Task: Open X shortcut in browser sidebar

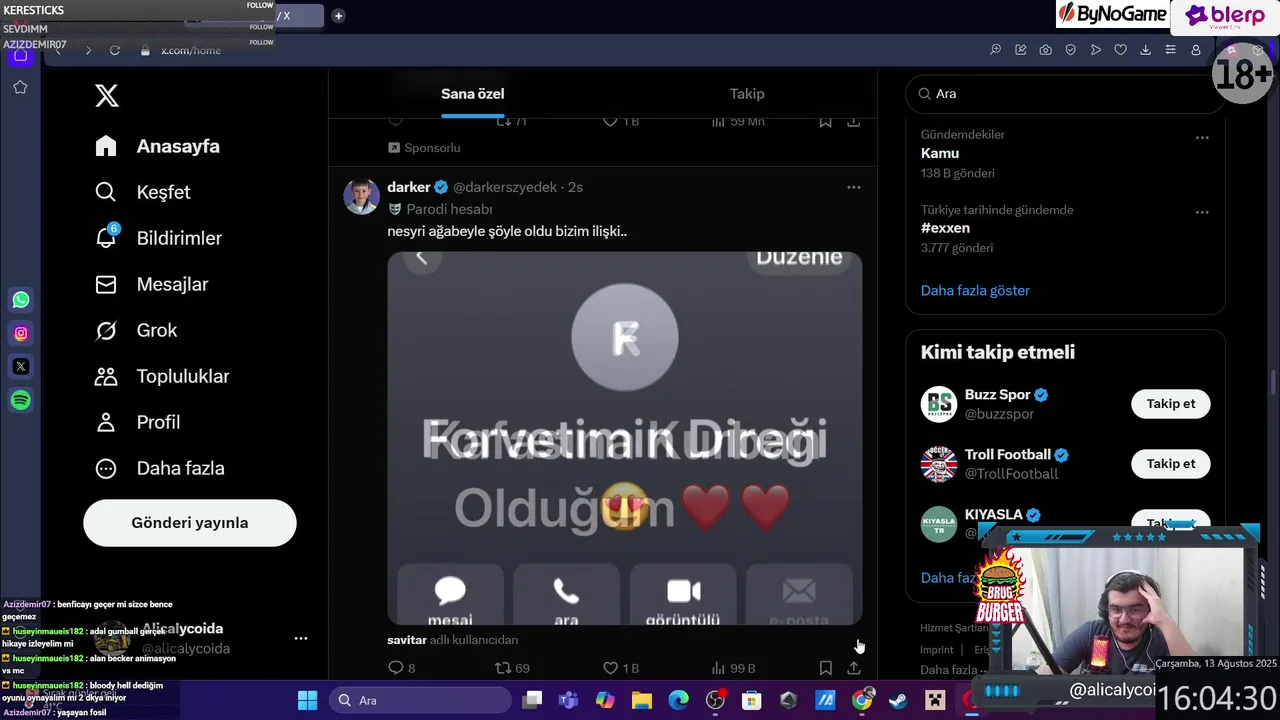Action: pos(21,367)
